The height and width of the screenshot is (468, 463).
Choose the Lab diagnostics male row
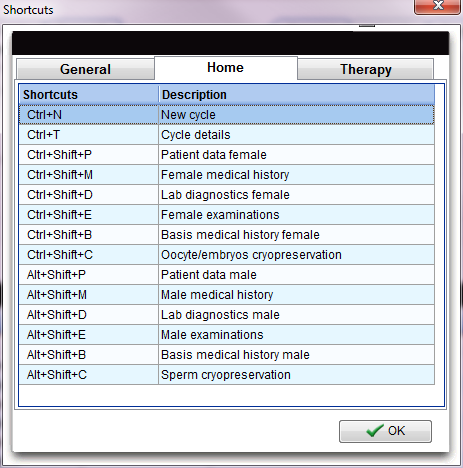click(x=227, y=315)
